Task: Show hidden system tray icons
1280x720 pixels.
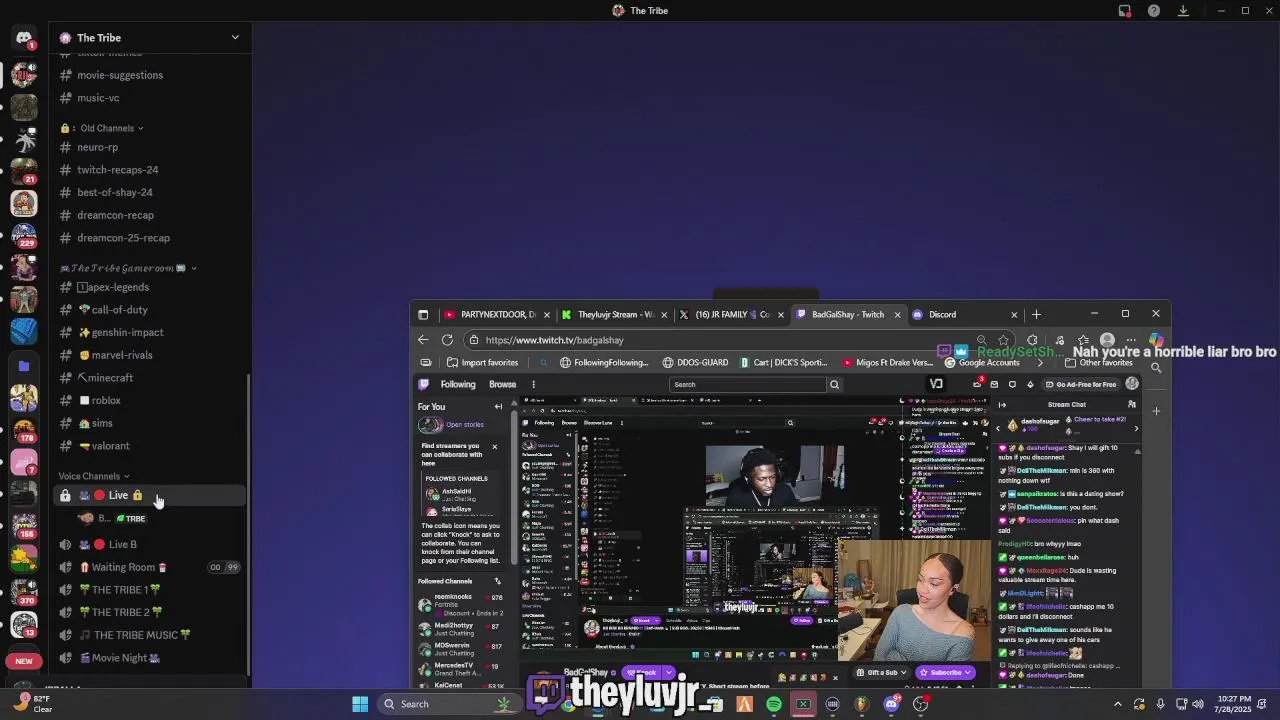Action: pyautogui.click(x=1118, y=704)
